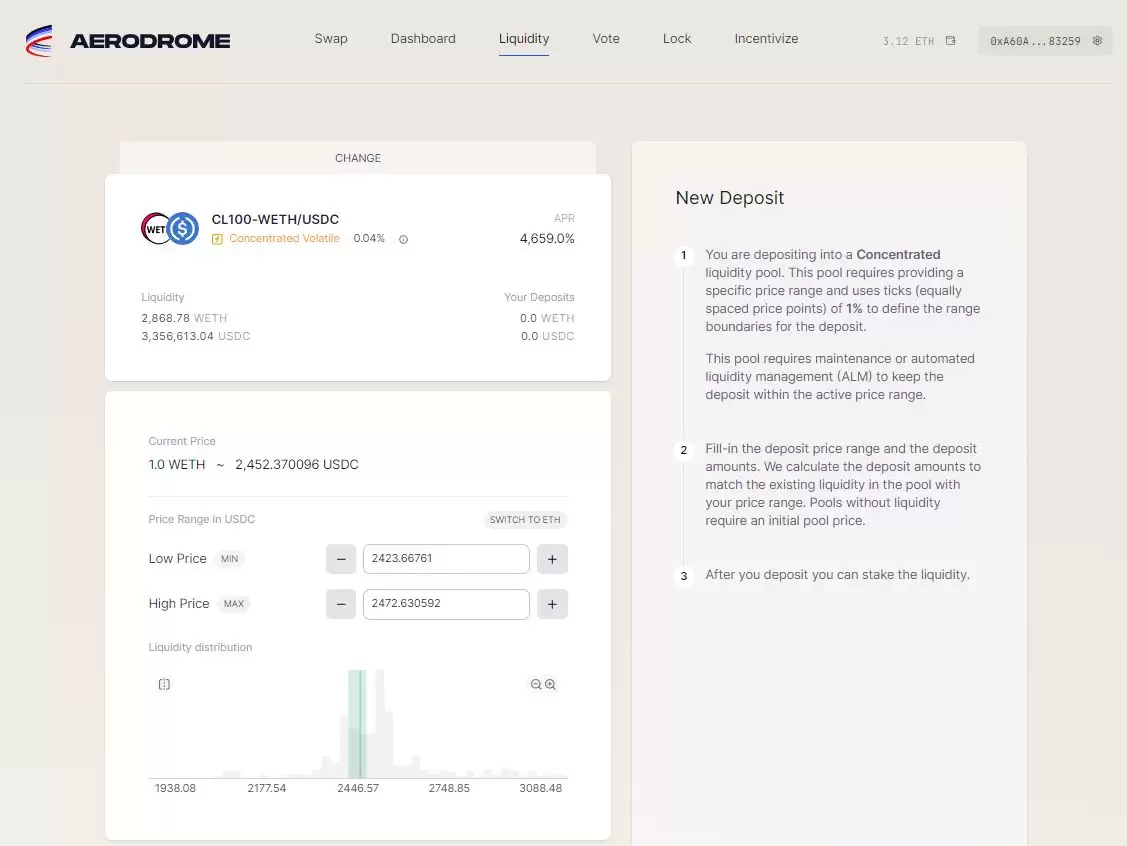Click the Aerodrome logo
This screenshot has height=846, width=1127.
tap(127, 40)
